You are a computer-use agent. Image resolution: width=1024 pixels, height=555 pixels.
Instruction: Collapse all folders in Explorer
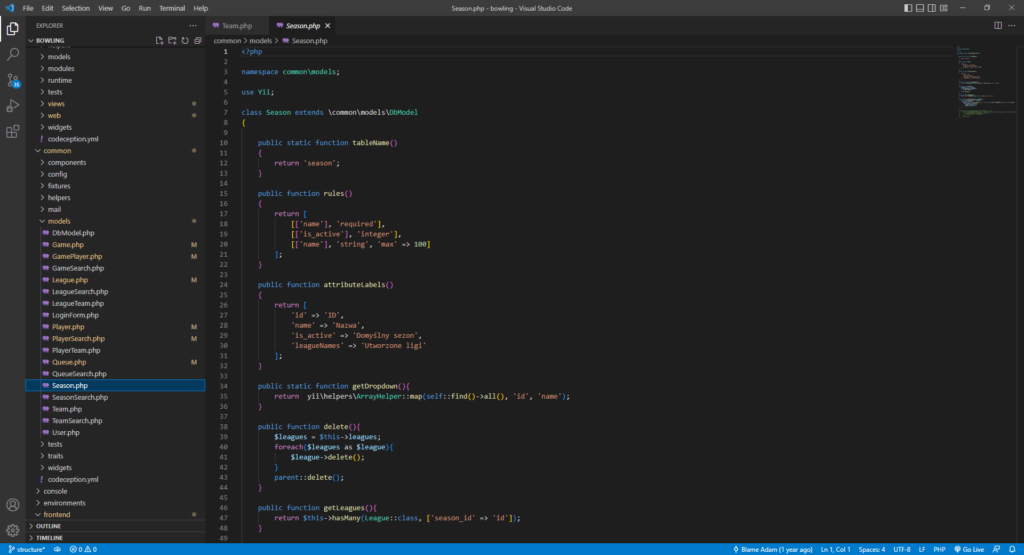198,40
